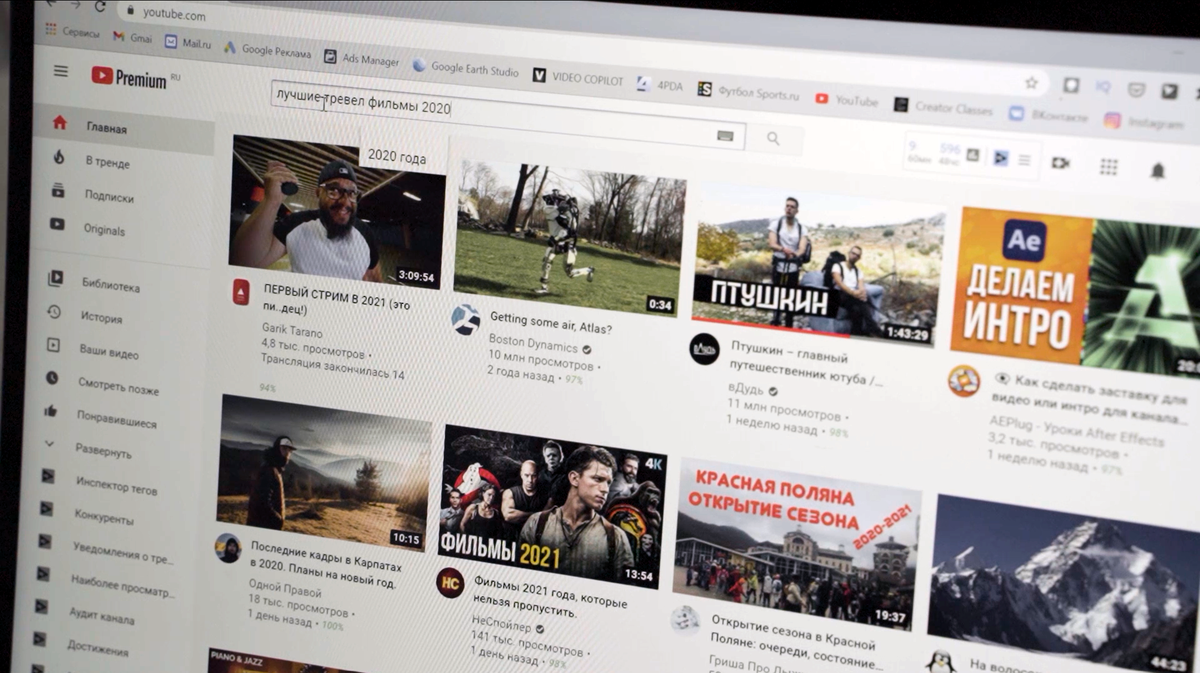
Task: Play the ДЕЛАЕМ ИНТРО video thumbnail
Action: point(1074,294)
